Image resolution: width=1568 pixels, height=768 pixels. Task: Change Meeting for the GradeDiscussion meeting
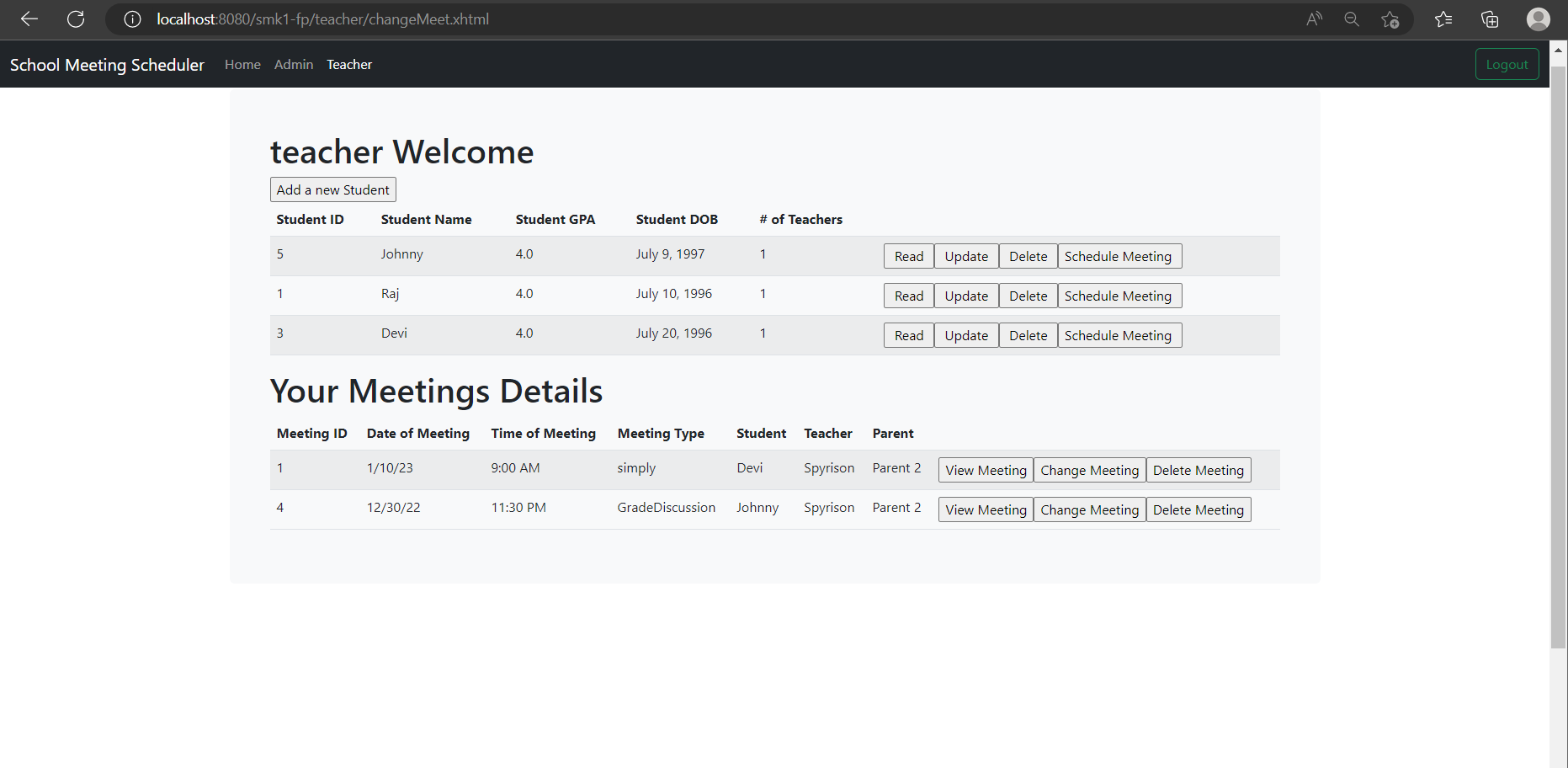tap(1090, 509)
